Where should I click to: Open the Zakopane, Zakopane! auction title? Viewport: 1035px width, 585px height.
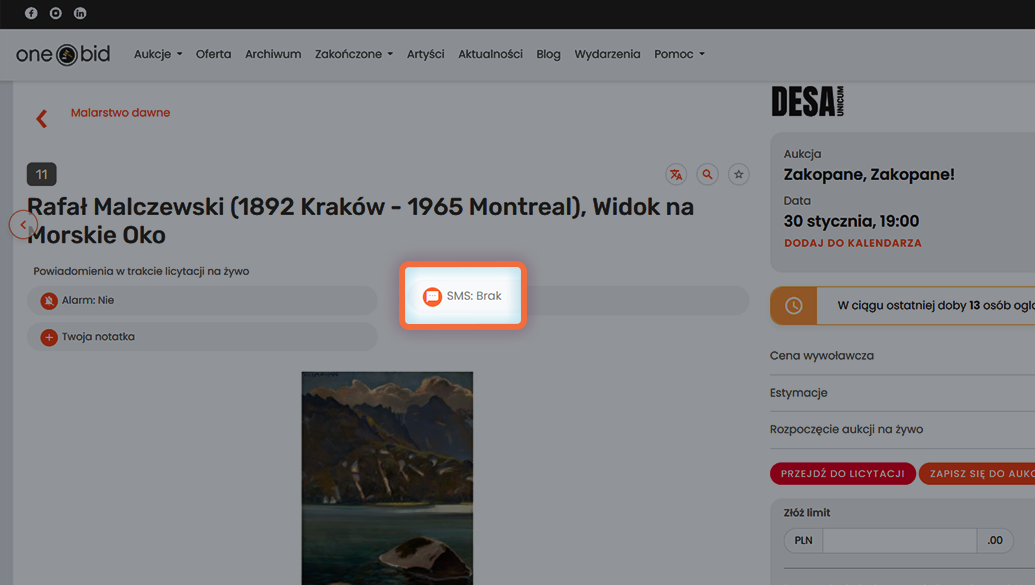click(869, 174)
